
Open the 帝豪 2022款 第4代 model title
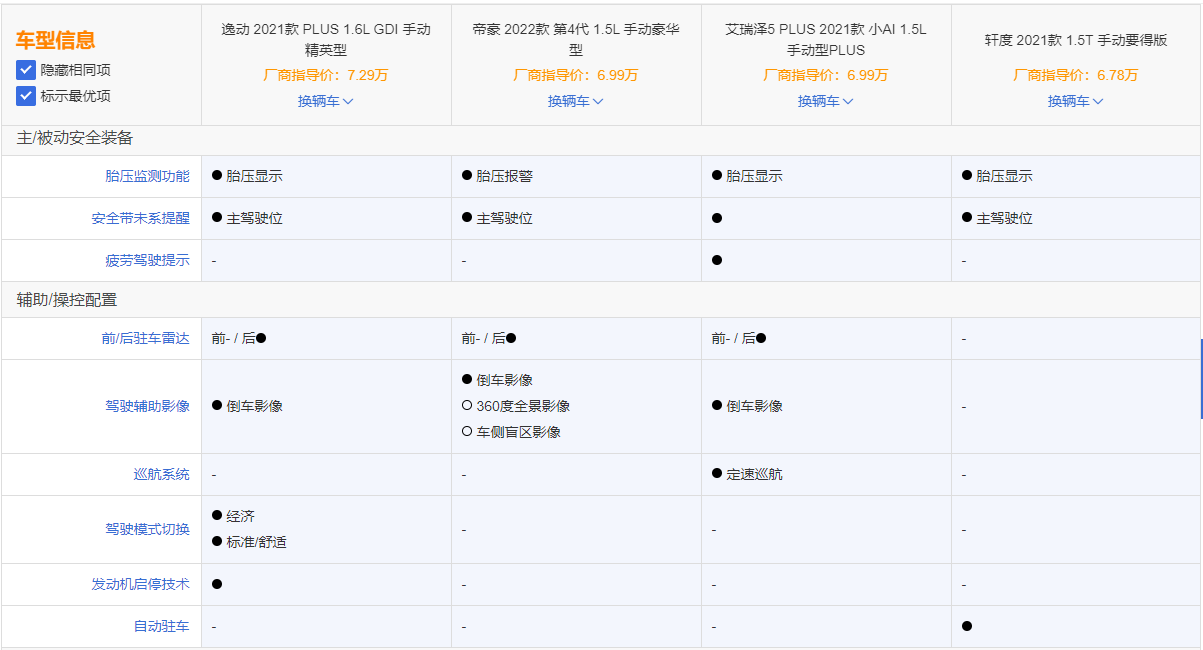tap(576, 39)
